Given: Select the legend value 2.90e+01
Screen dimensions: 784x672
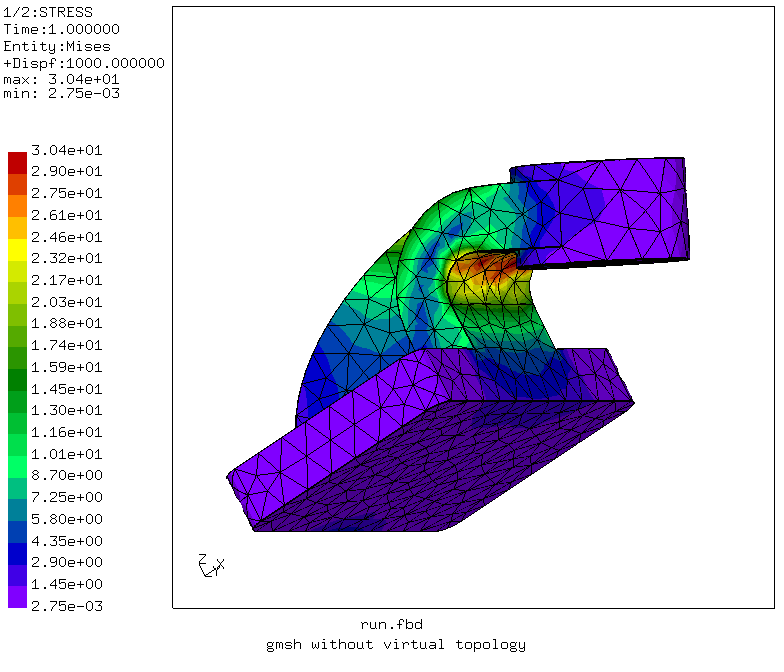Looking at the screenshot, I should tap(66, 172).
